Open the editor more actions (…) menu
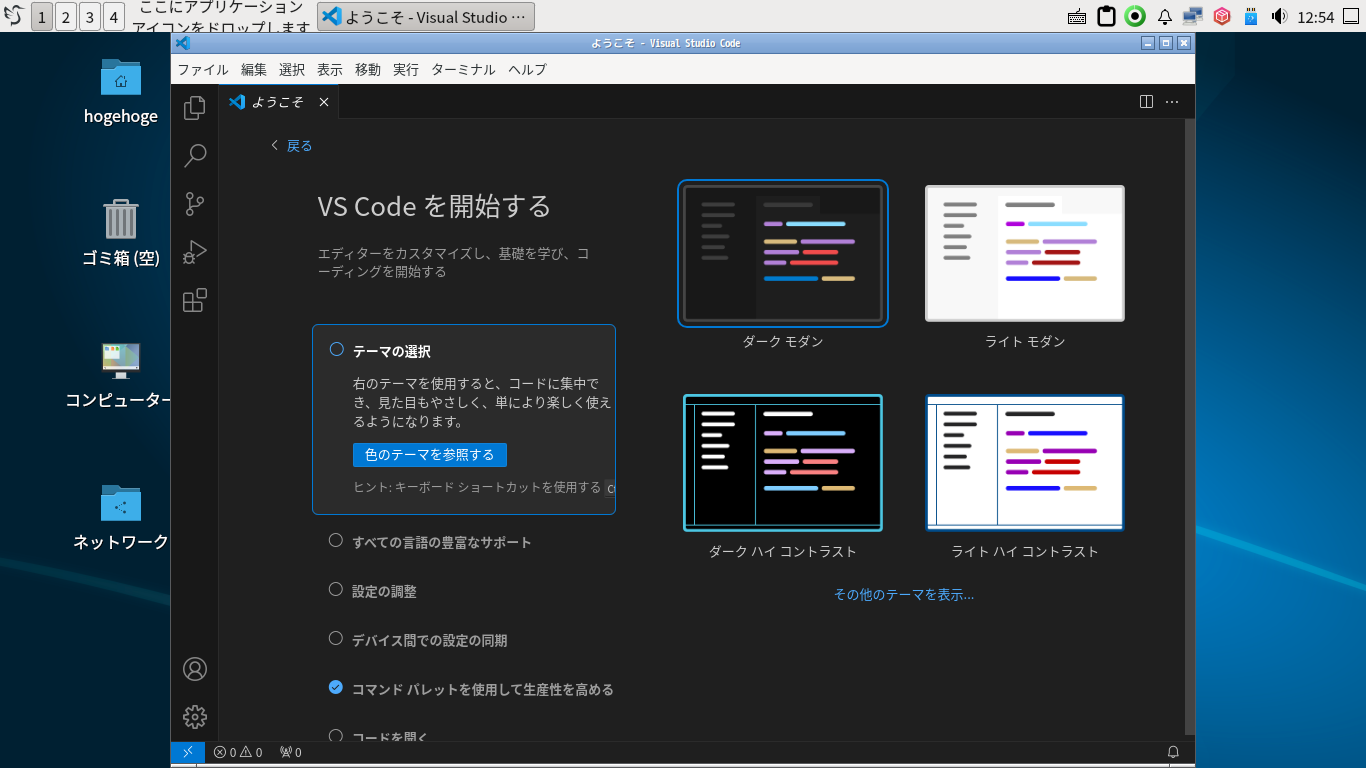Screen dimensions: 1366x768 1172,102
